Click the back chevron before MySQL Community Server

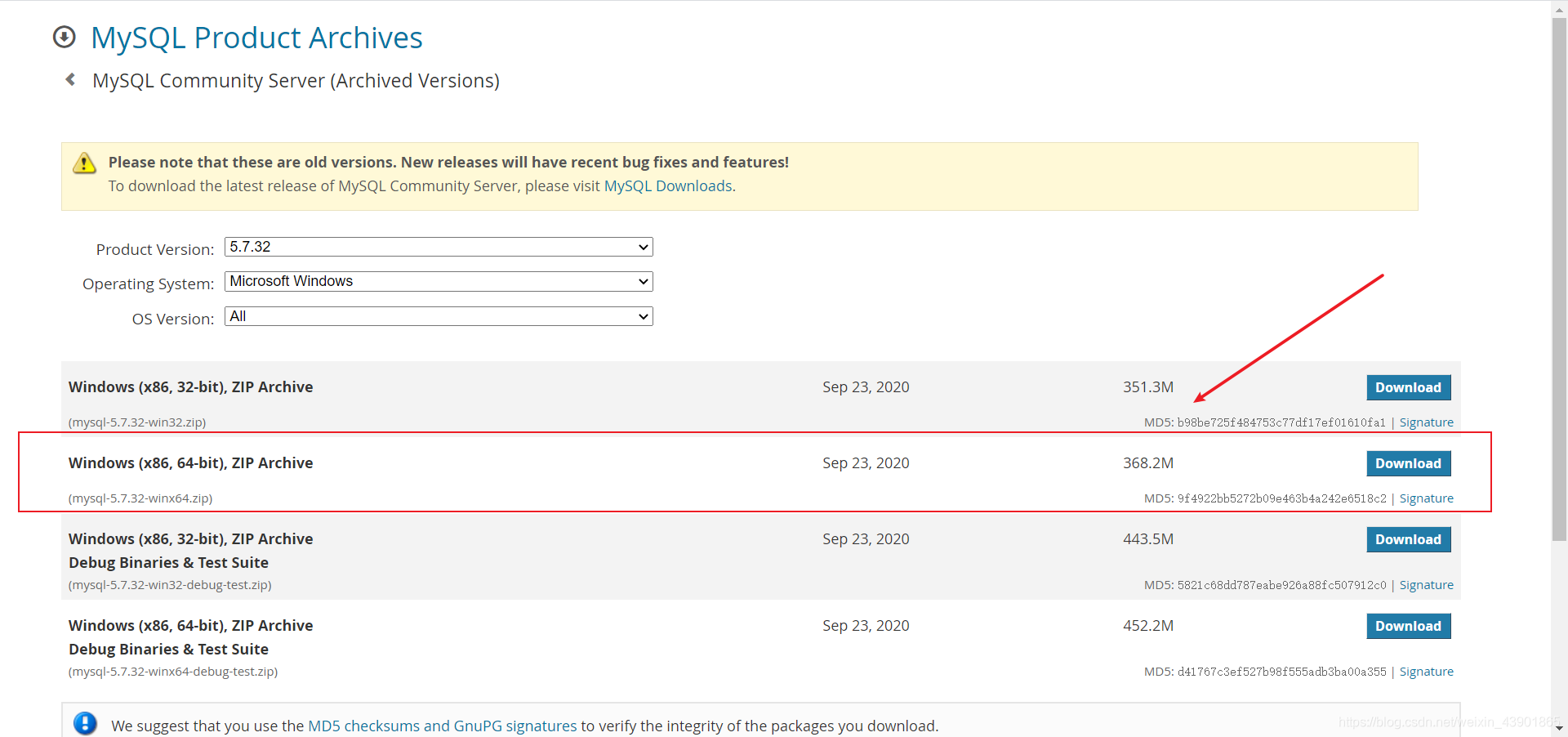(x=70, y=79)
